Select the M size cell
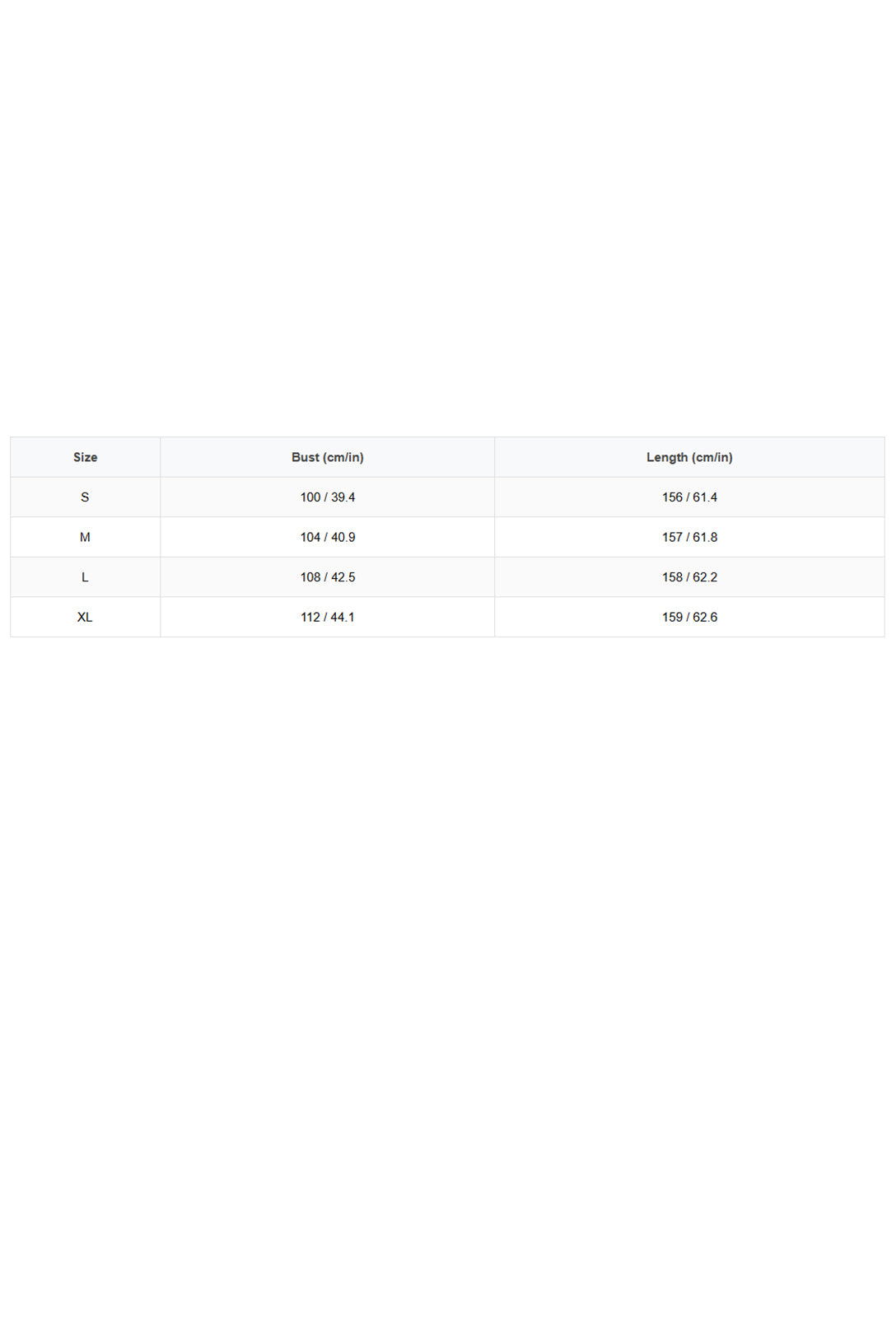 pyautogui.click(x=85, y=537)
